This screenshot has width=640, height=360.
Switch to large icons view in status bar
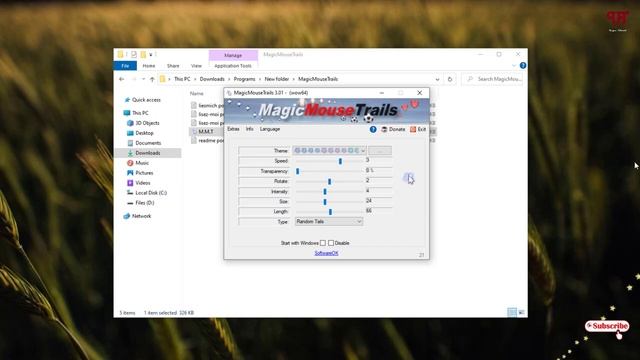[x=522, y=312]
